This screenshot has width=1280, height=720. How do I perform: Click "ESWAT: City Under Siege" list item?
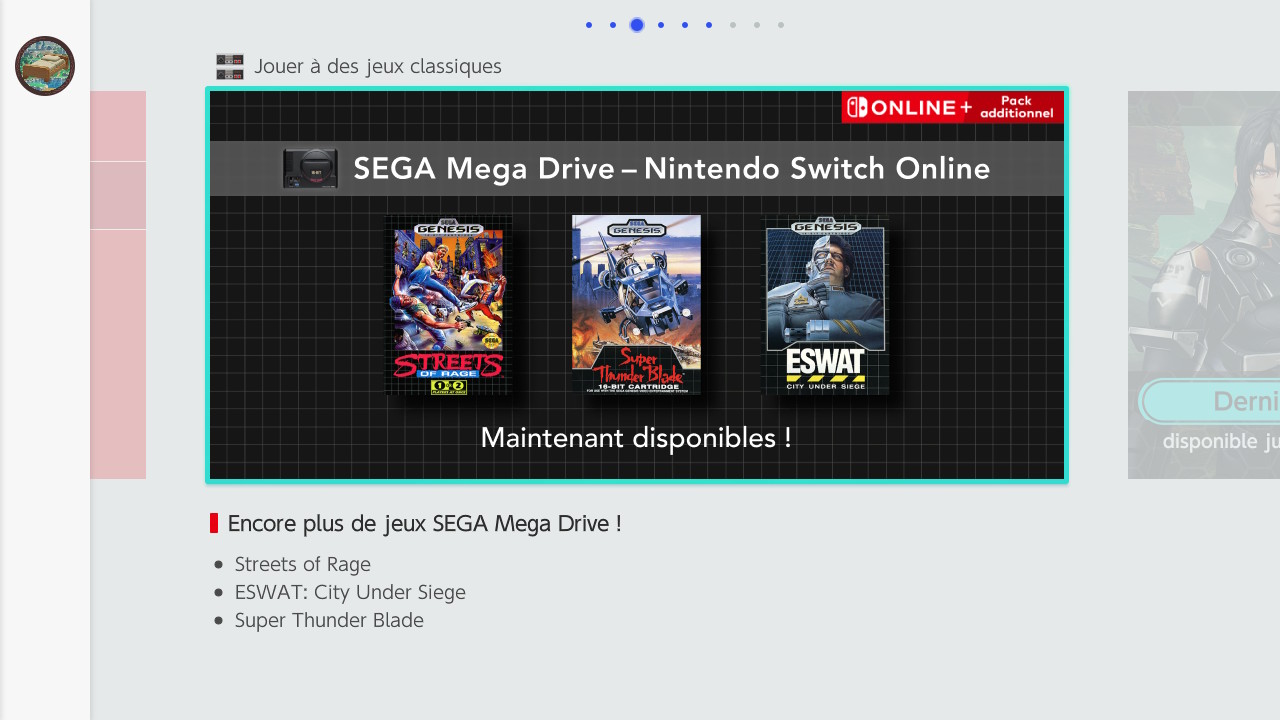click(x=350, y=592)
